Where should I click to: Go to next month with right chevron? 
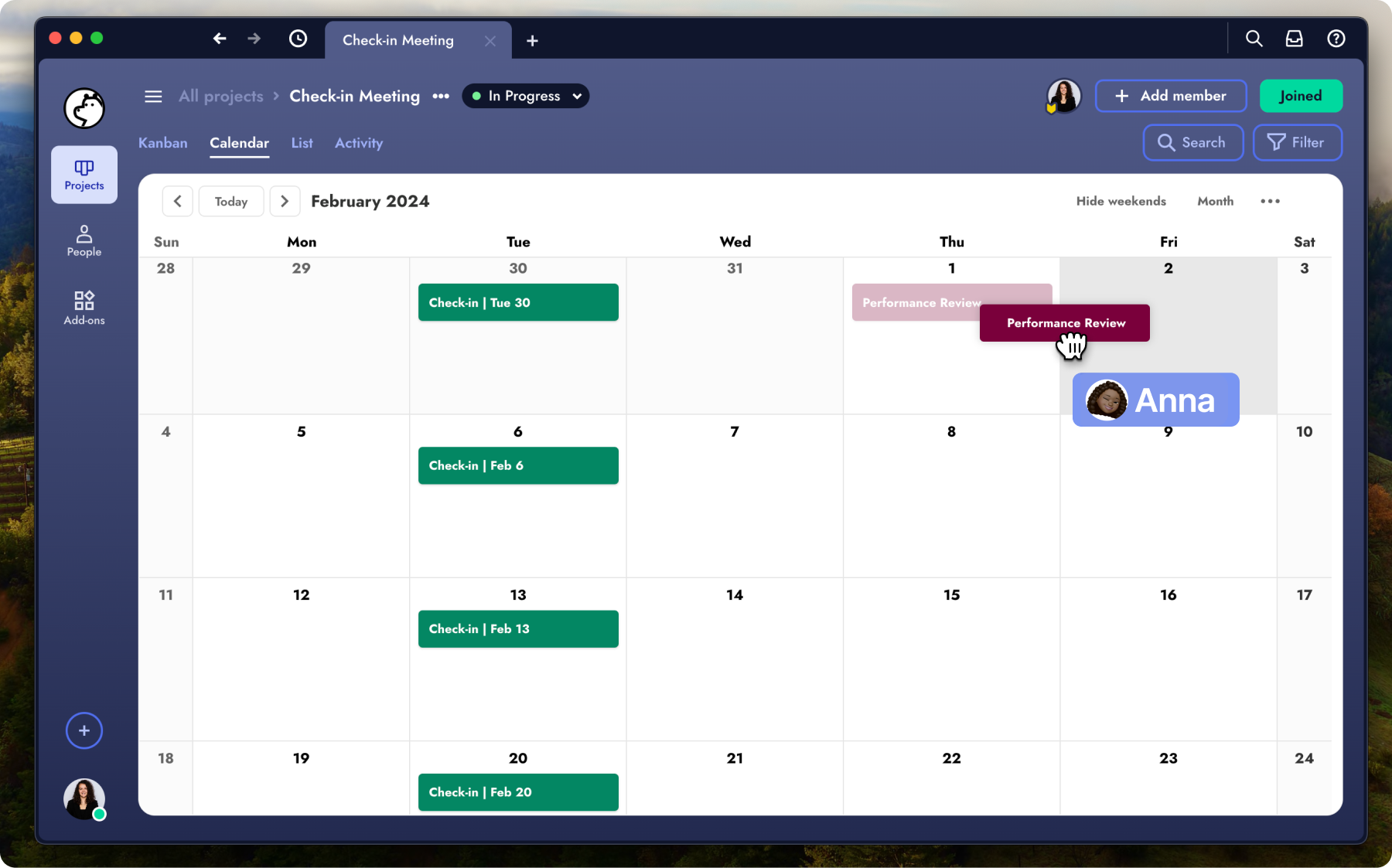pos(285,202)
